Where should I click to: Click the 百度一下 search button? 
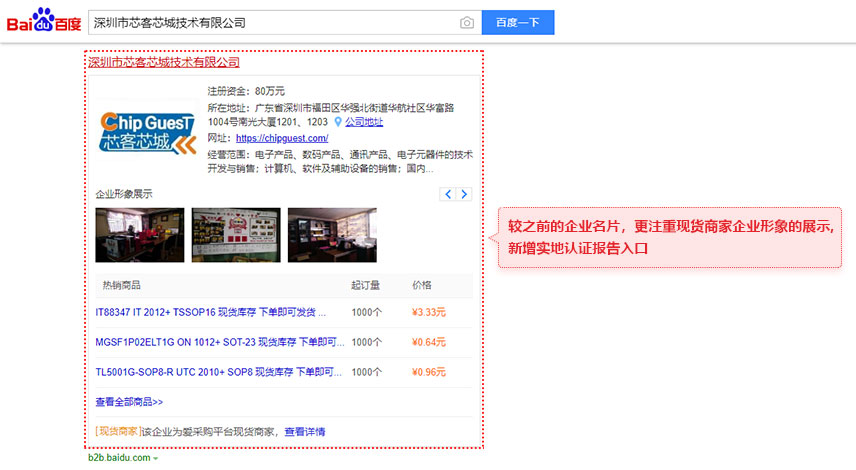[x=518, y=22]
